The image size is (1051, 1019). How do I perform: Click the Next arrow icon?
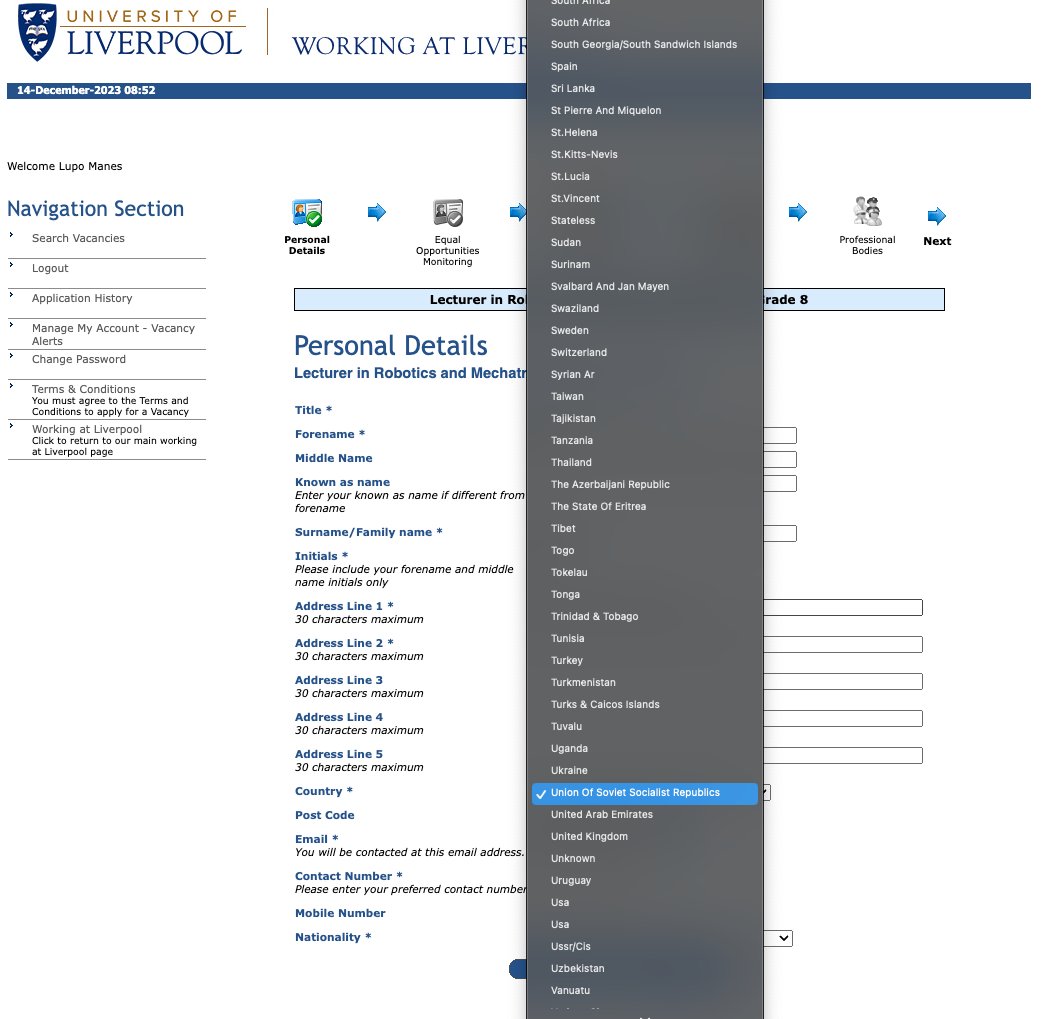point(936,216)
